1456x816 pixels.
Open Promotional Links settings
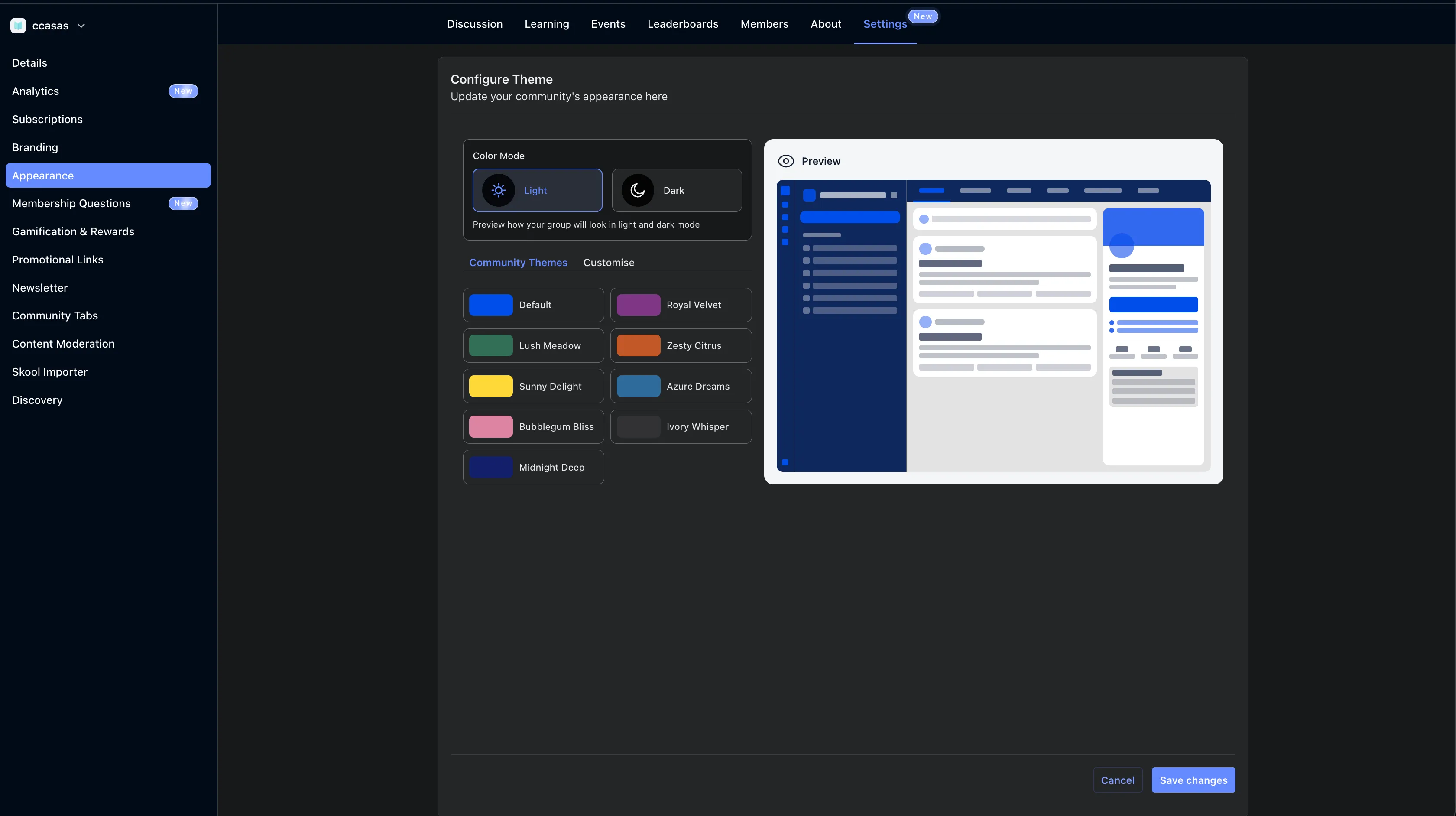pyautogui.click(x=108, y=260)
